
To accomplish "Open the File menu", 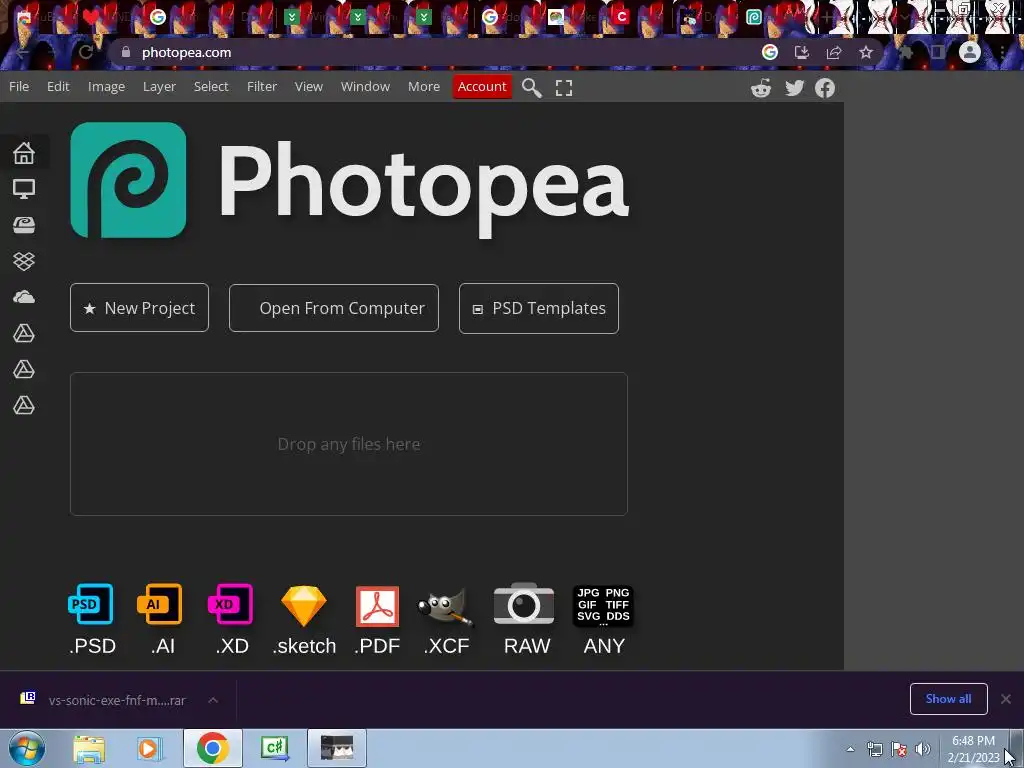I will (x=19, y=86).
